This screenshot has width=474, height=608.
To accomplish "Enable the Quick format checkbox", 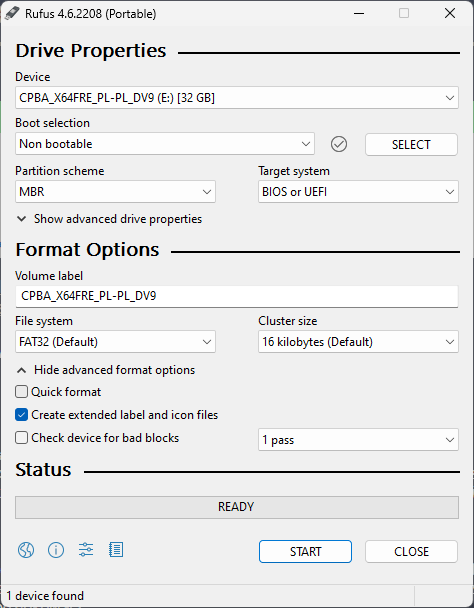I will coord(21,392).
